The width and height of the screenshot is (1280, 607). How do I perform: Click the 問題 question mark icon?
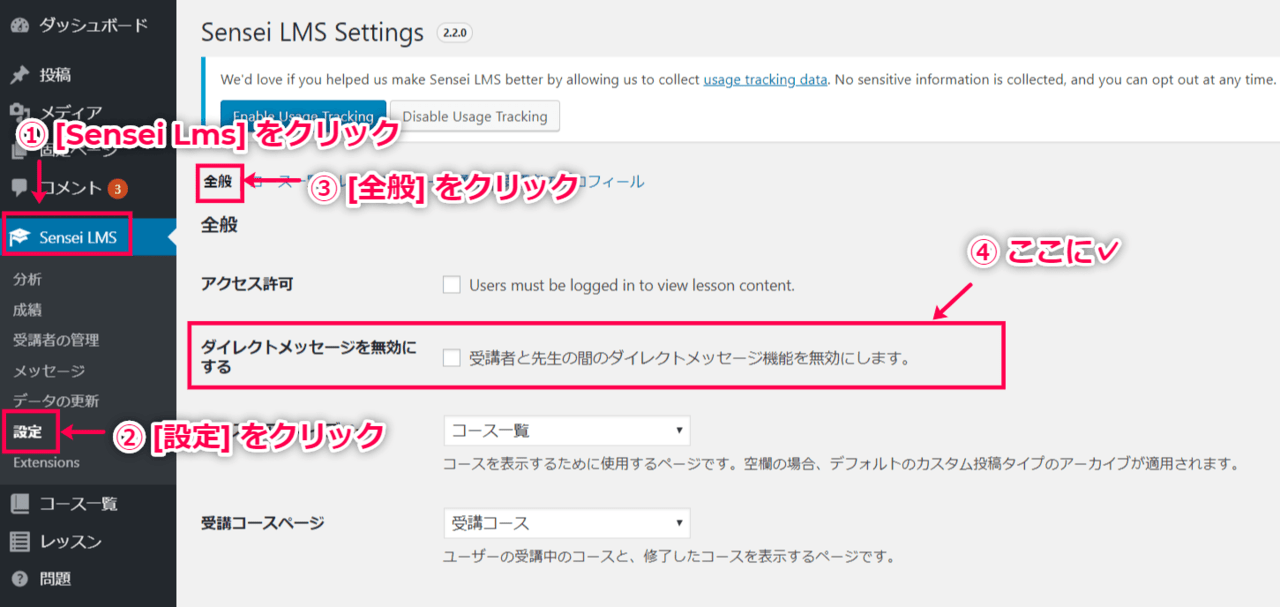pyautogui.click(x=19, y=579)
